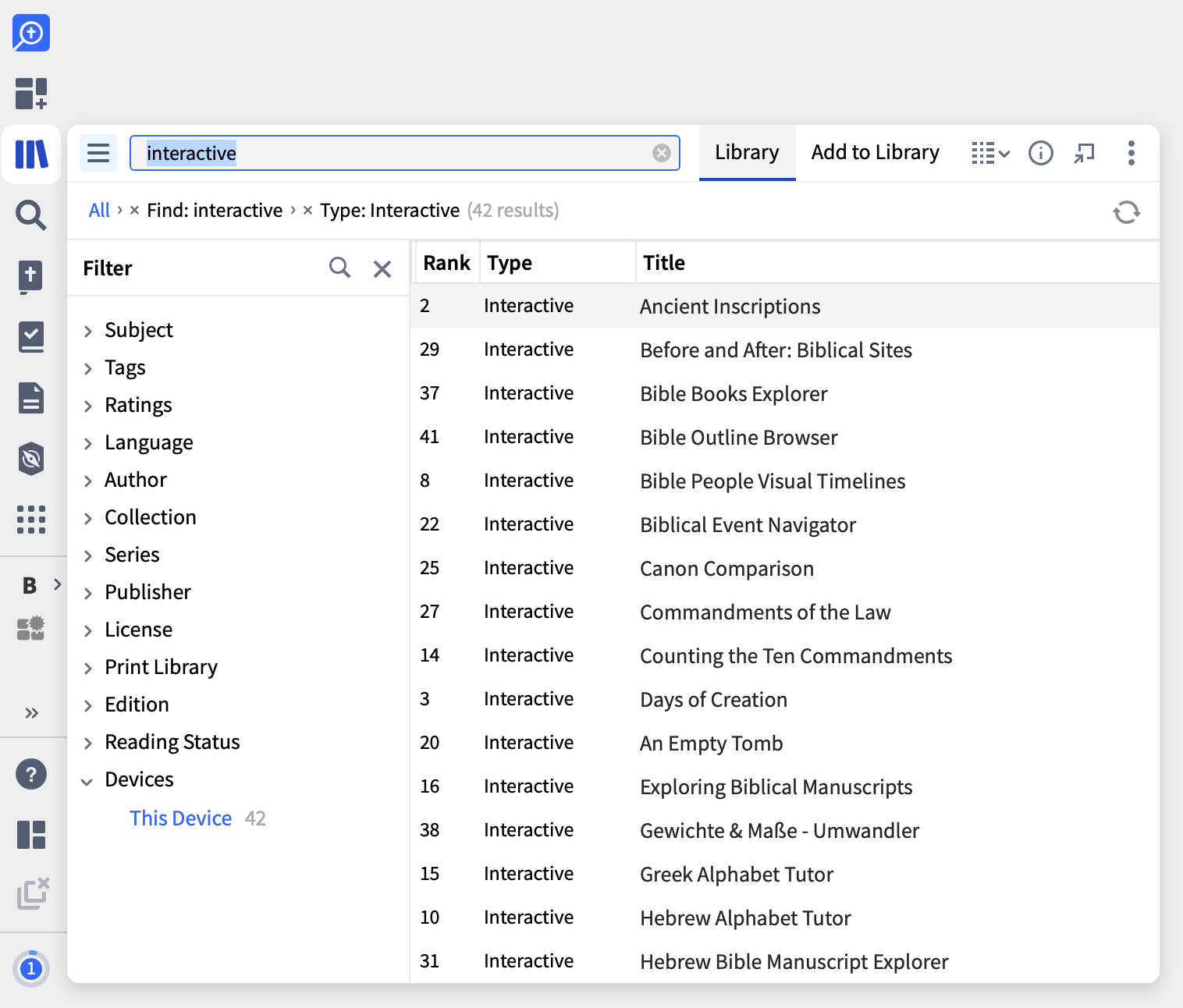Screen dimensions: 1183x1008
Task: Open the Search magnifier in sidebar
Action: [x=31, y=215]
